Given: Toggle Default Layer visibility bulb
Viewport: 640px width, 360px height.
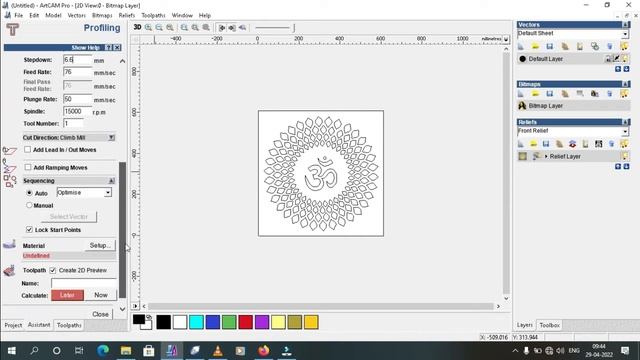Looking at the screenshot, I should point(625,59).
